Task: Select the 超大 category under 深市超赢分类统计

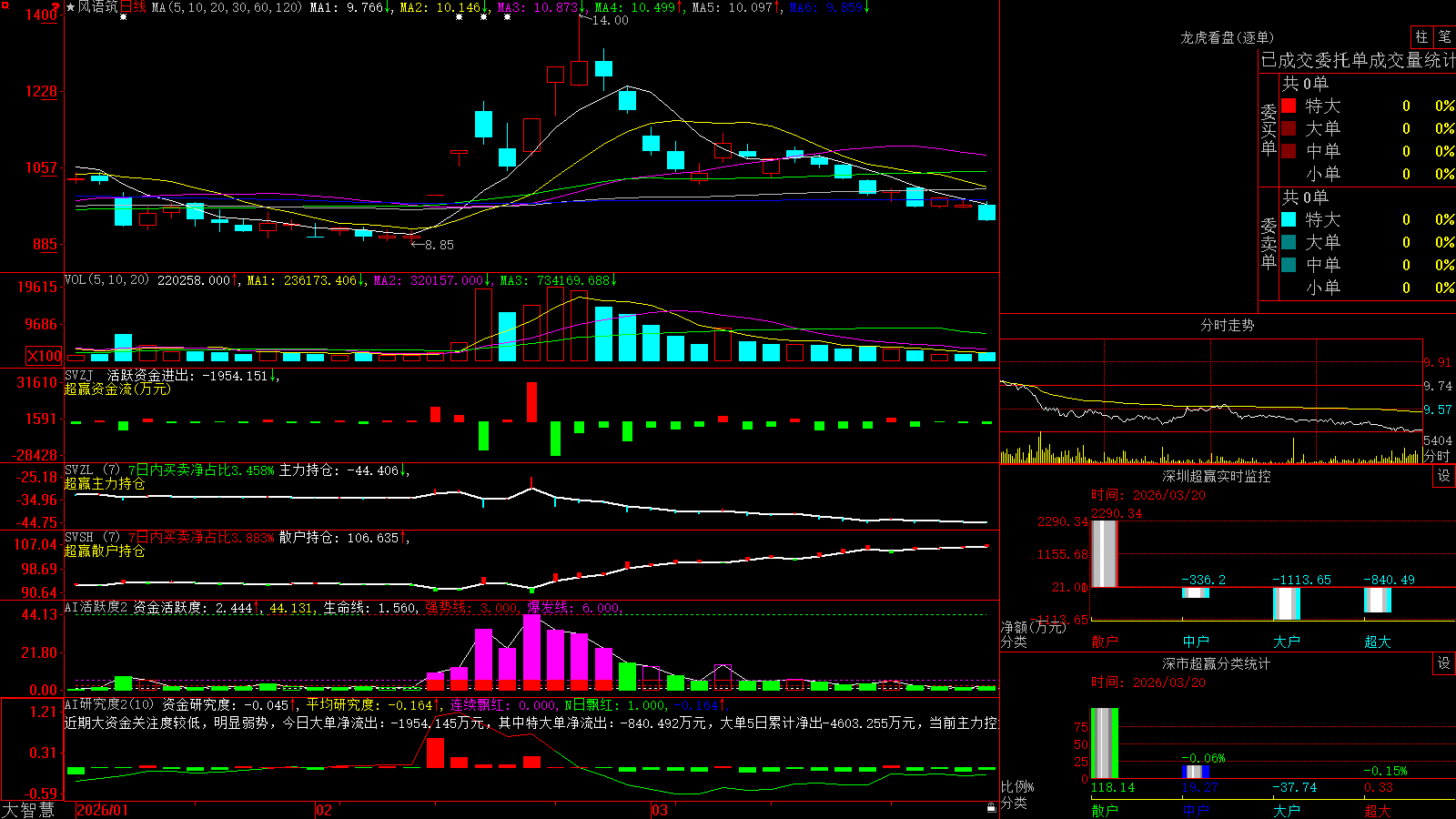Action: point(1378,811)
